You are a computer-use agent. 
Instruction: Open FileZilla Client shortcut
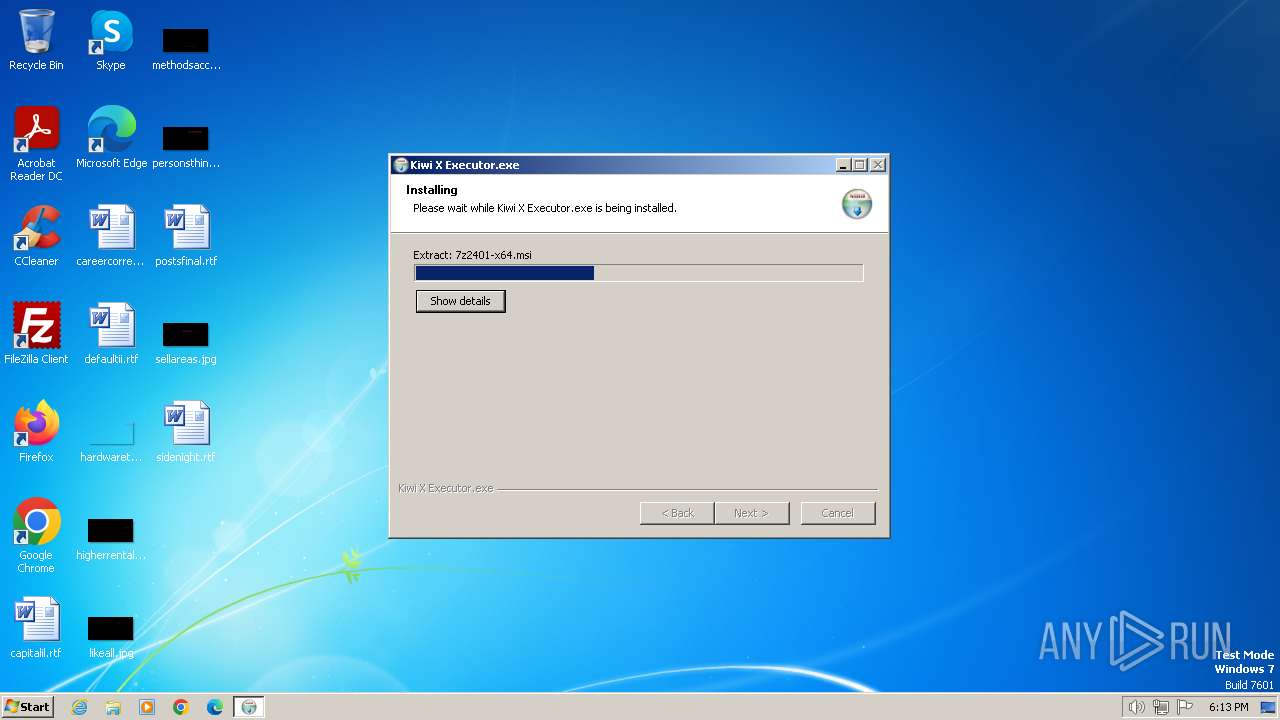point(36,334)
